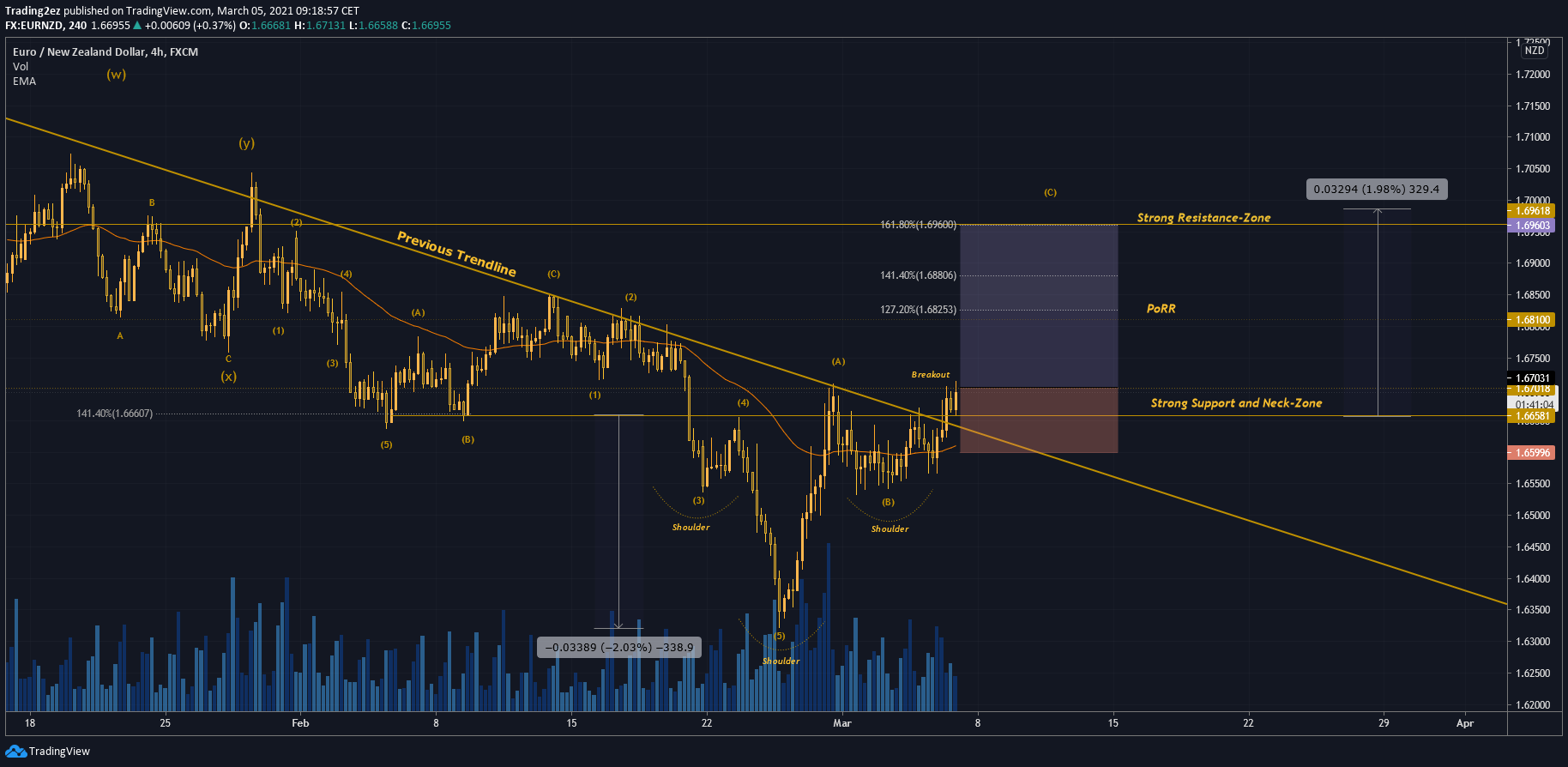Click the Vol indicator label
Image resolution: width=1568 pixels, height=767 pixels.
tap(21, 66)
